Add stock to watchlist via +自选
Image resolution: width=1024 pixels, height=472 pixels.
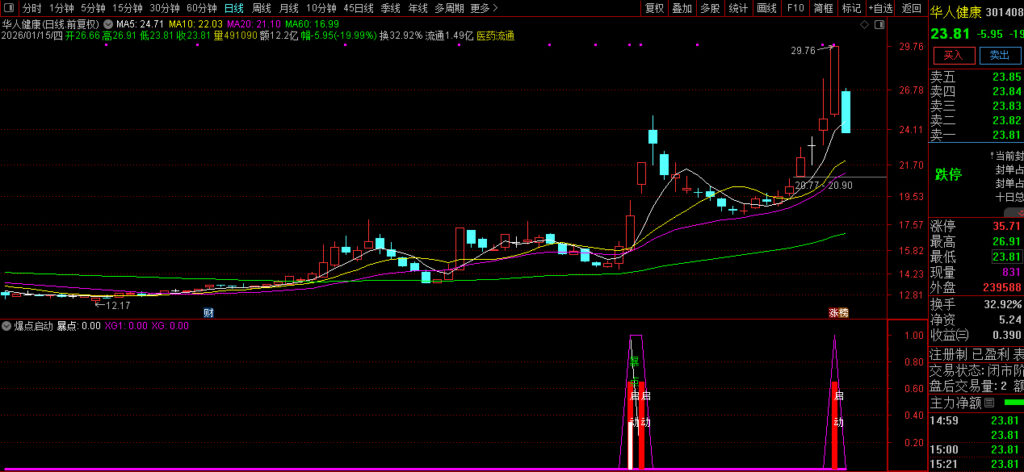pos(880,8)
